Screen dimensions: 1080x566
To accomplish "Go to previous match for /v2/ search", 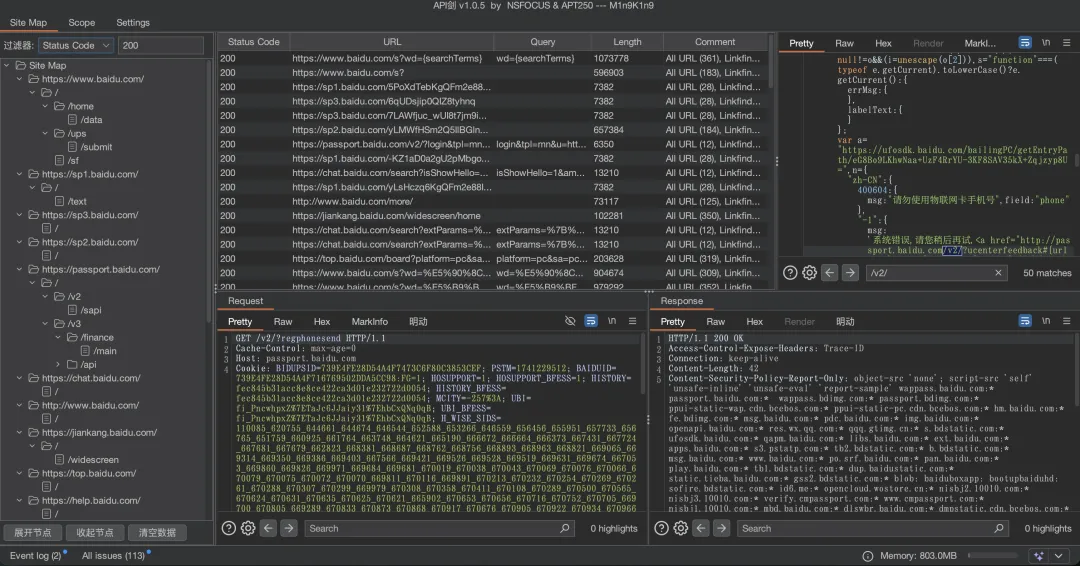I will point(830,273).
